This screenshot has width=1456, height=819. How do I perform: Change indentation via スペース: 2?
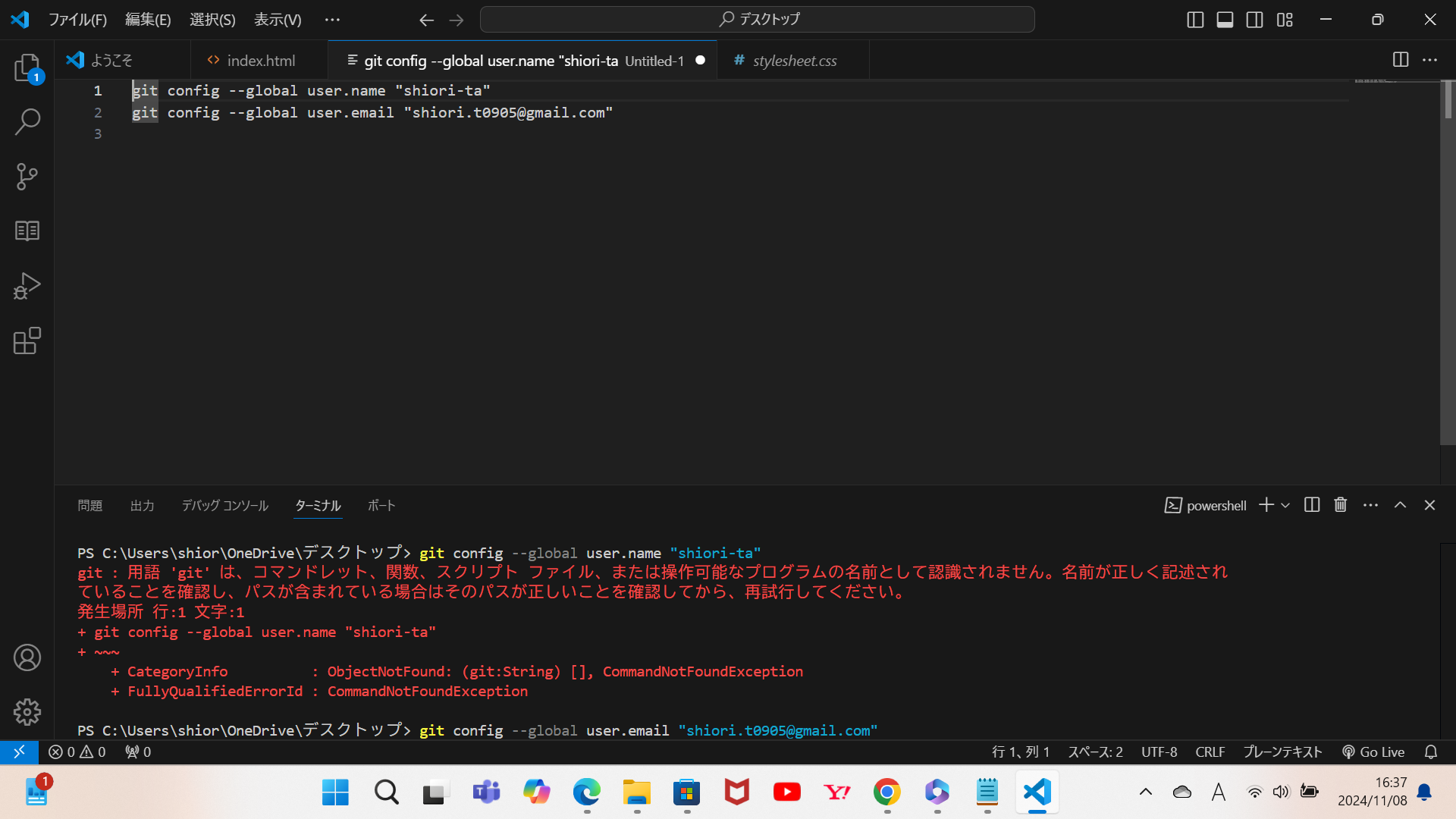pyautogui.click(x=1095, y=752)
